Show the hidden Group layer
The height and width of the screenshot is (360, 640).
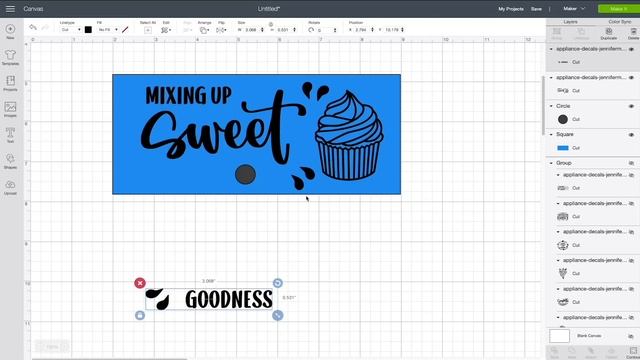(631, 163)
